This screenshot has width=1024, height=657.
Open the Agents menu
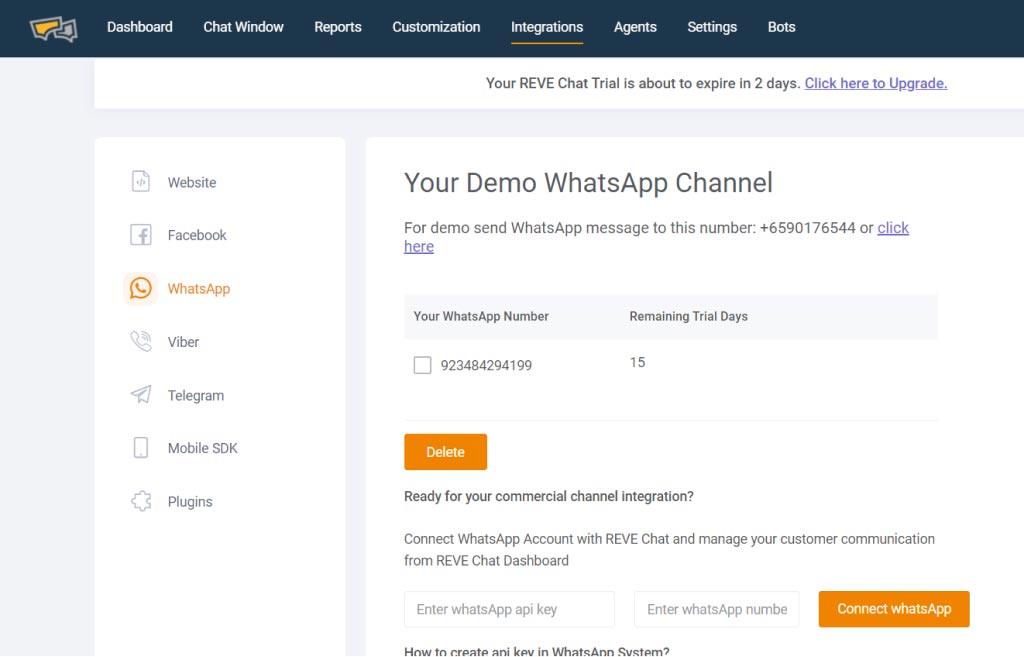pyautogui.click(x=635, y=27)
